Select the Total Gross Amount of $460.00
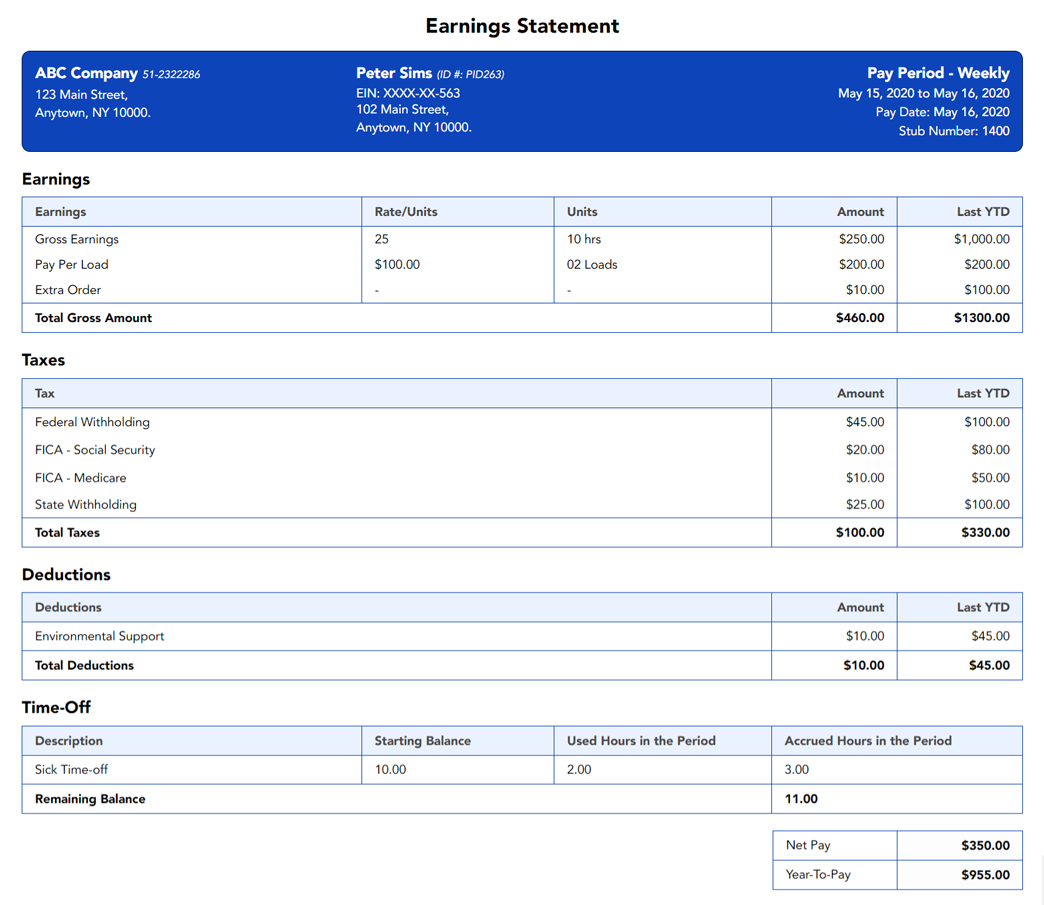 pyautogui.click(x=860, y=317)
